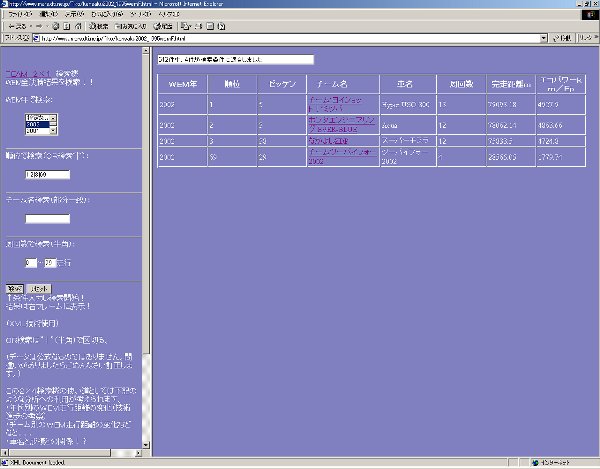Click the Internet zone status bar icon
The image size is (600, 469).
point(536,463)
